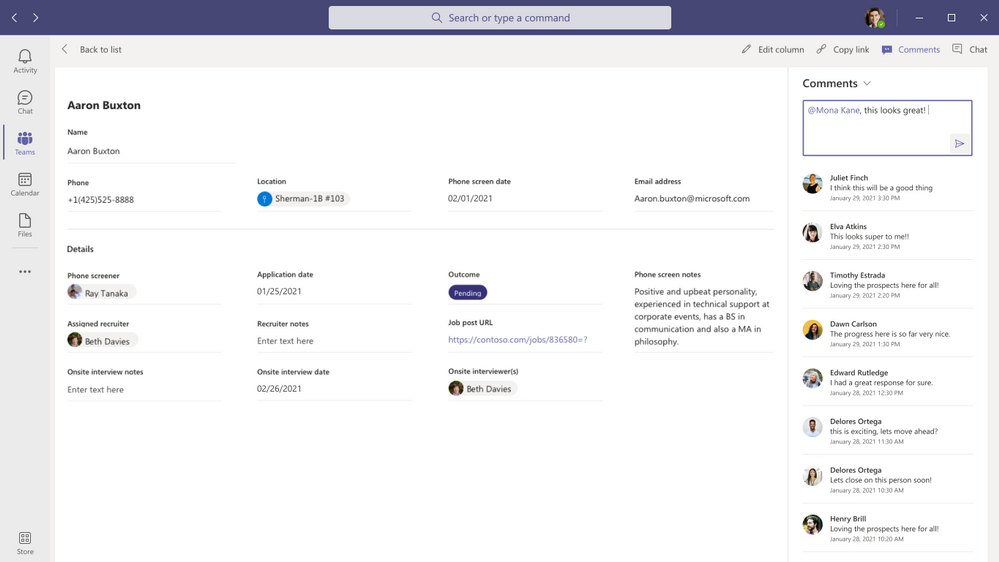Click the Aaron Buxton page heading
999x562 pixels.
(104, 105)
